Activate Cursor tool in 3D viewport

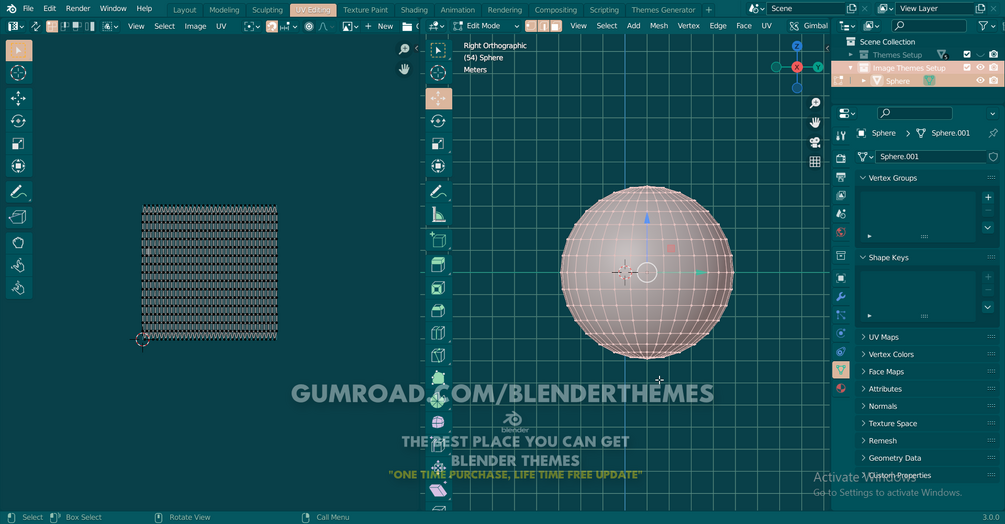coord(438,73)
